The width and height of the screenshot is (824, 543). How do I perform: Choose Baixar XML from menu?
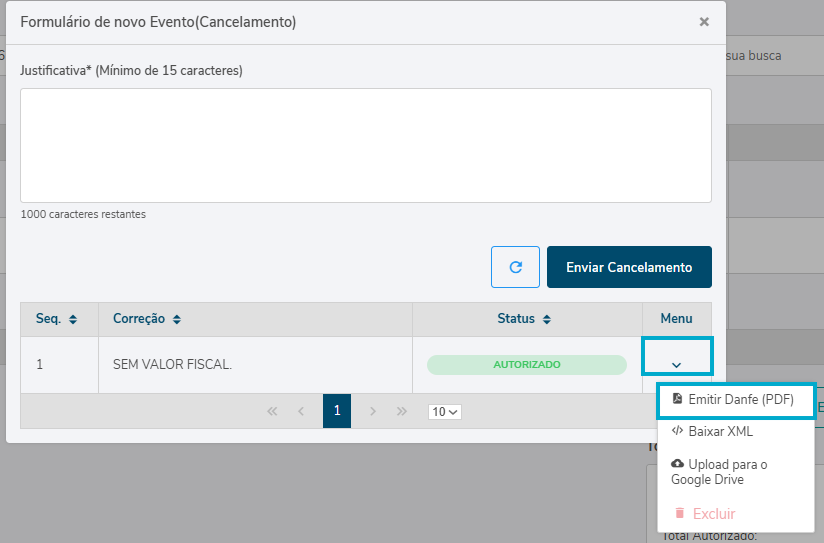point(720,432)
